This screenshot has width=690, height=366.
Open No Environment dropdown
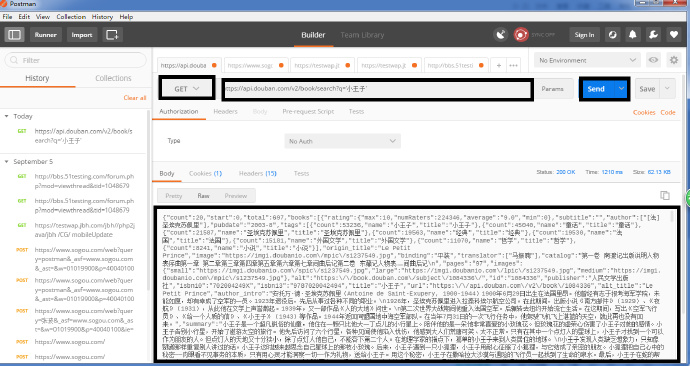587,60
